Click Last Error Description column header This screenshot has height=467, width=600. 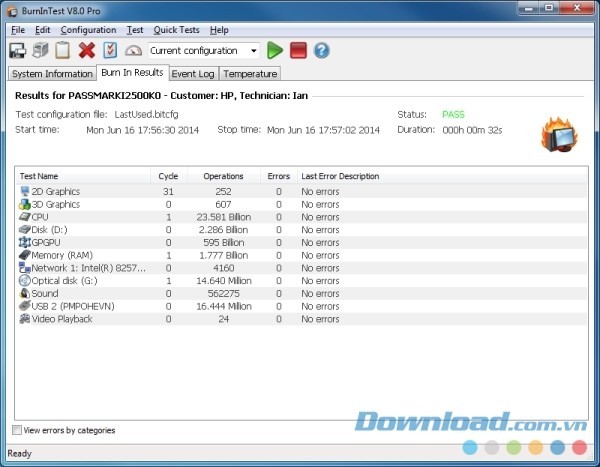(442, 176)
